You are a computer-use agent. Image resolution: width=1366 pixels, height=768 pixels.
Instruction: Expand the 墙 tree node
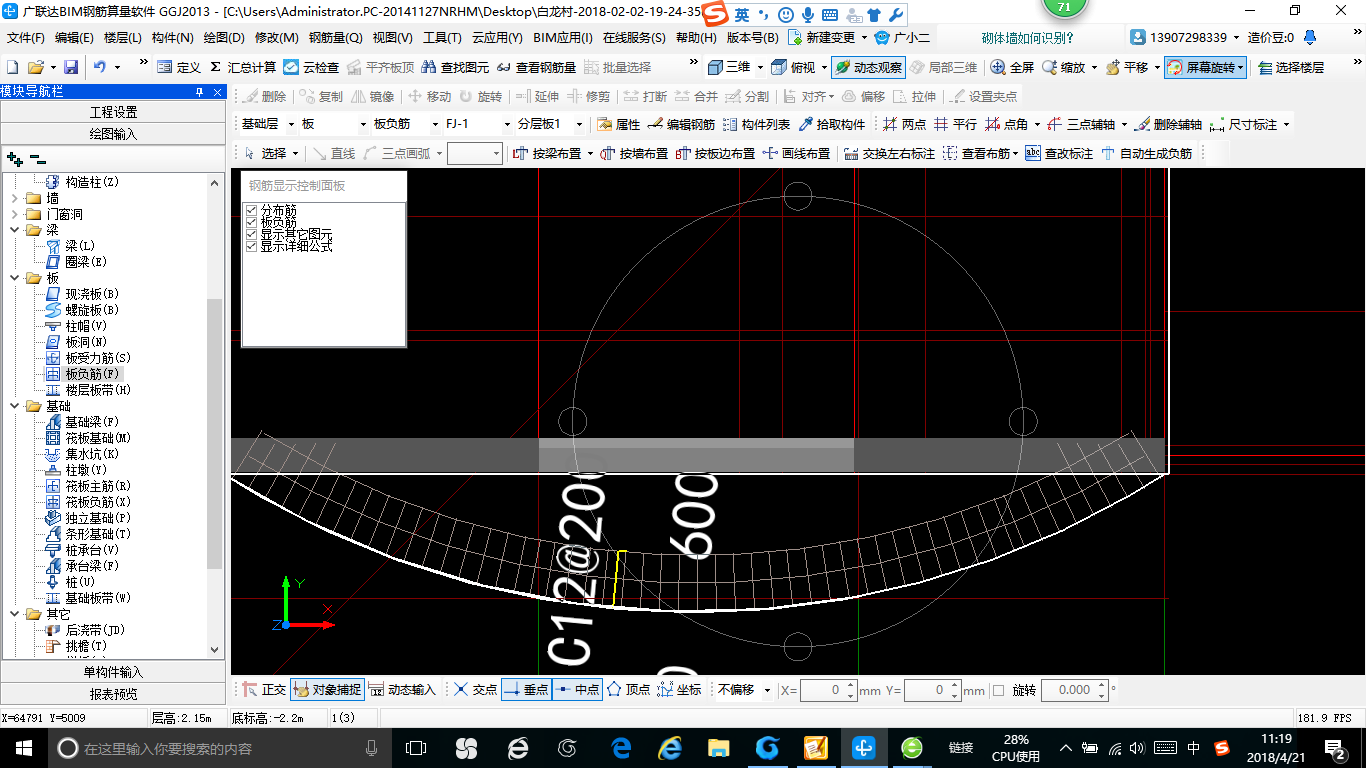click(x=14, y=198)
